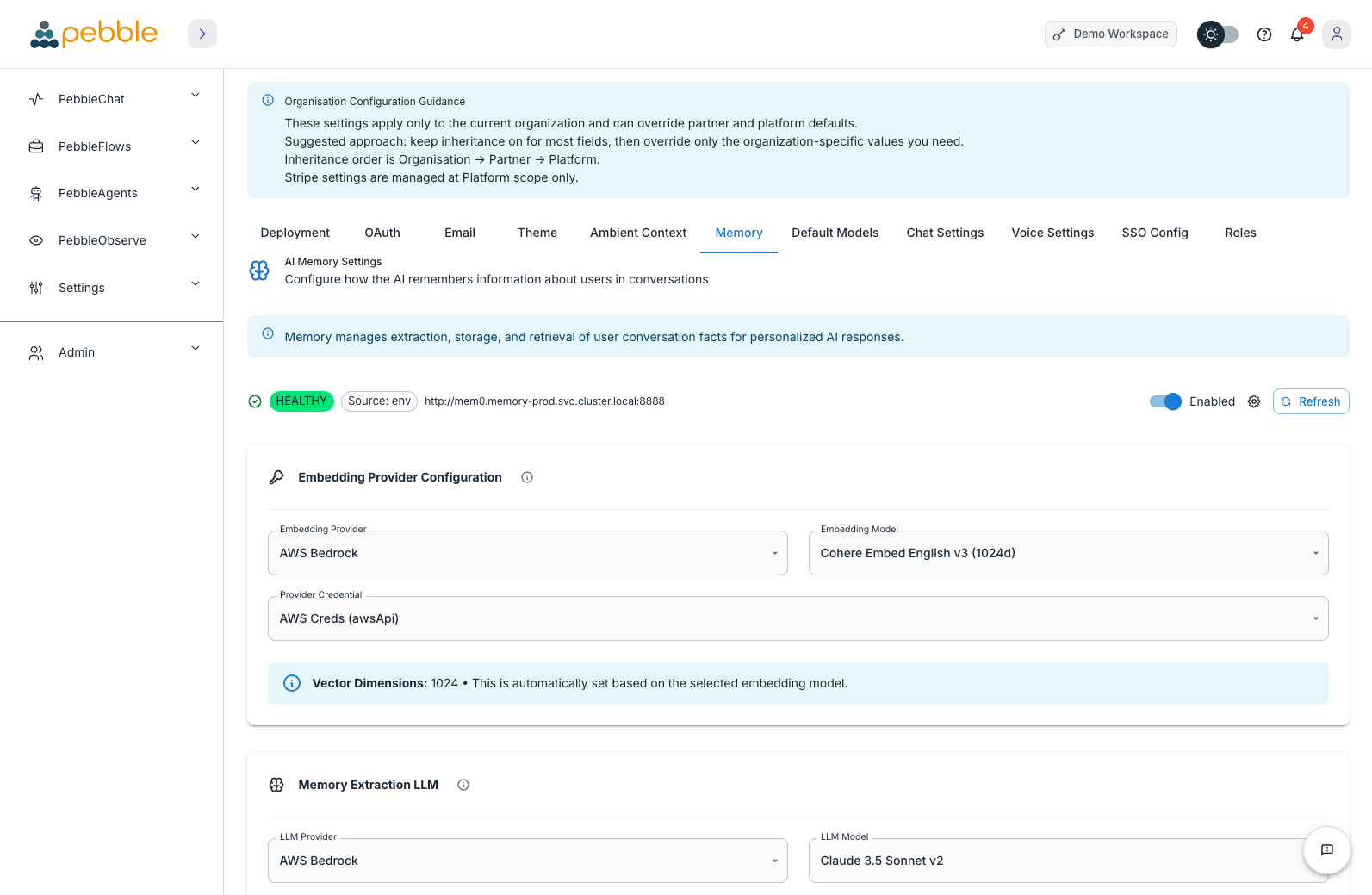Image resolution: width=1372 pixels, height=895 pixels.
Task: Click info icon beside Memory Extraction LLM
Action: pos(463,785)
